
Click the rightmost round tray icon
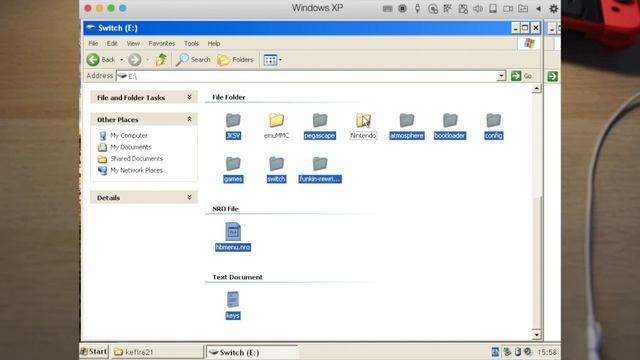(x=528, y=352)
